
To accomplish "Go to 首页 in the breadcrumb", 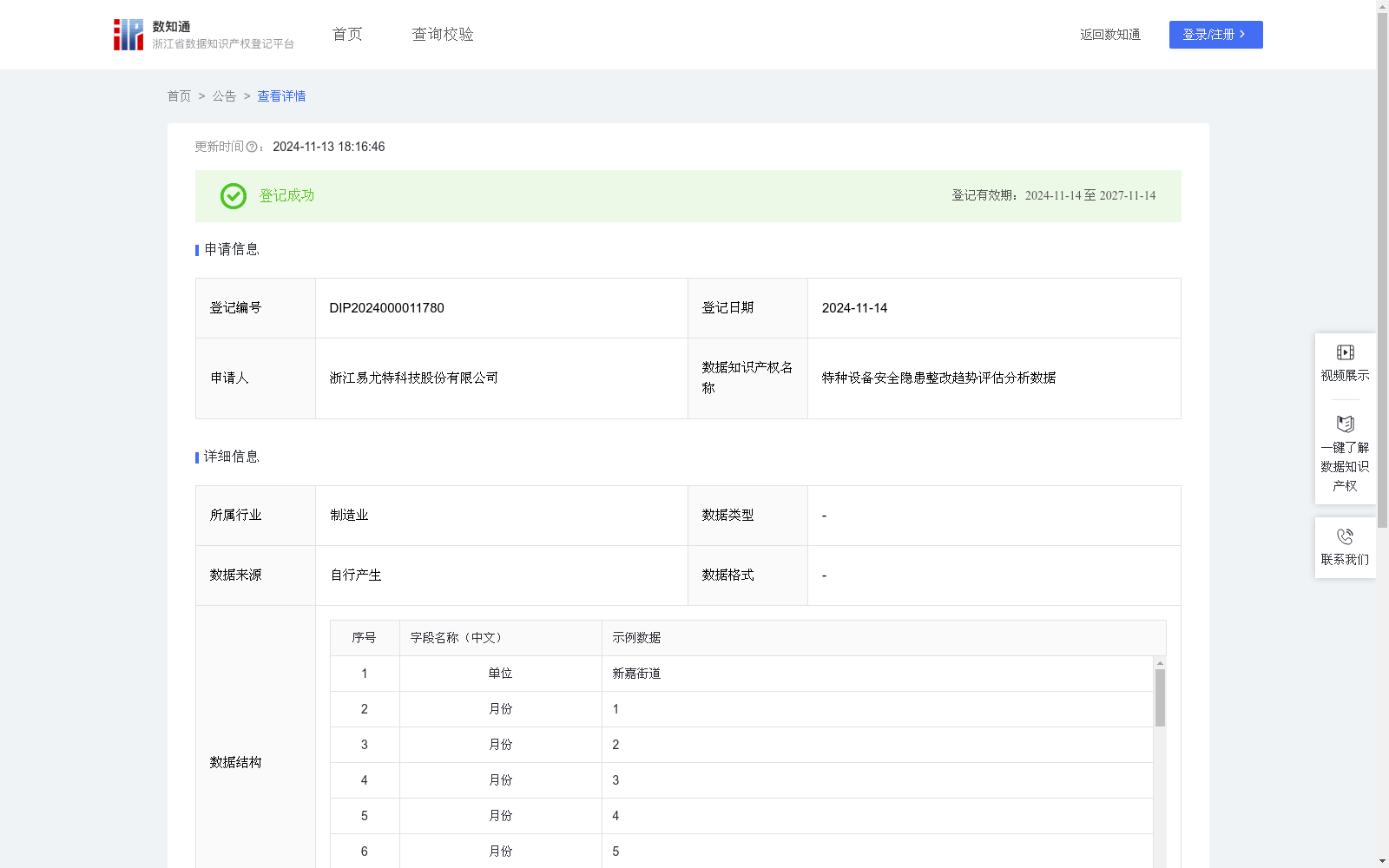I will pos(179,96).
